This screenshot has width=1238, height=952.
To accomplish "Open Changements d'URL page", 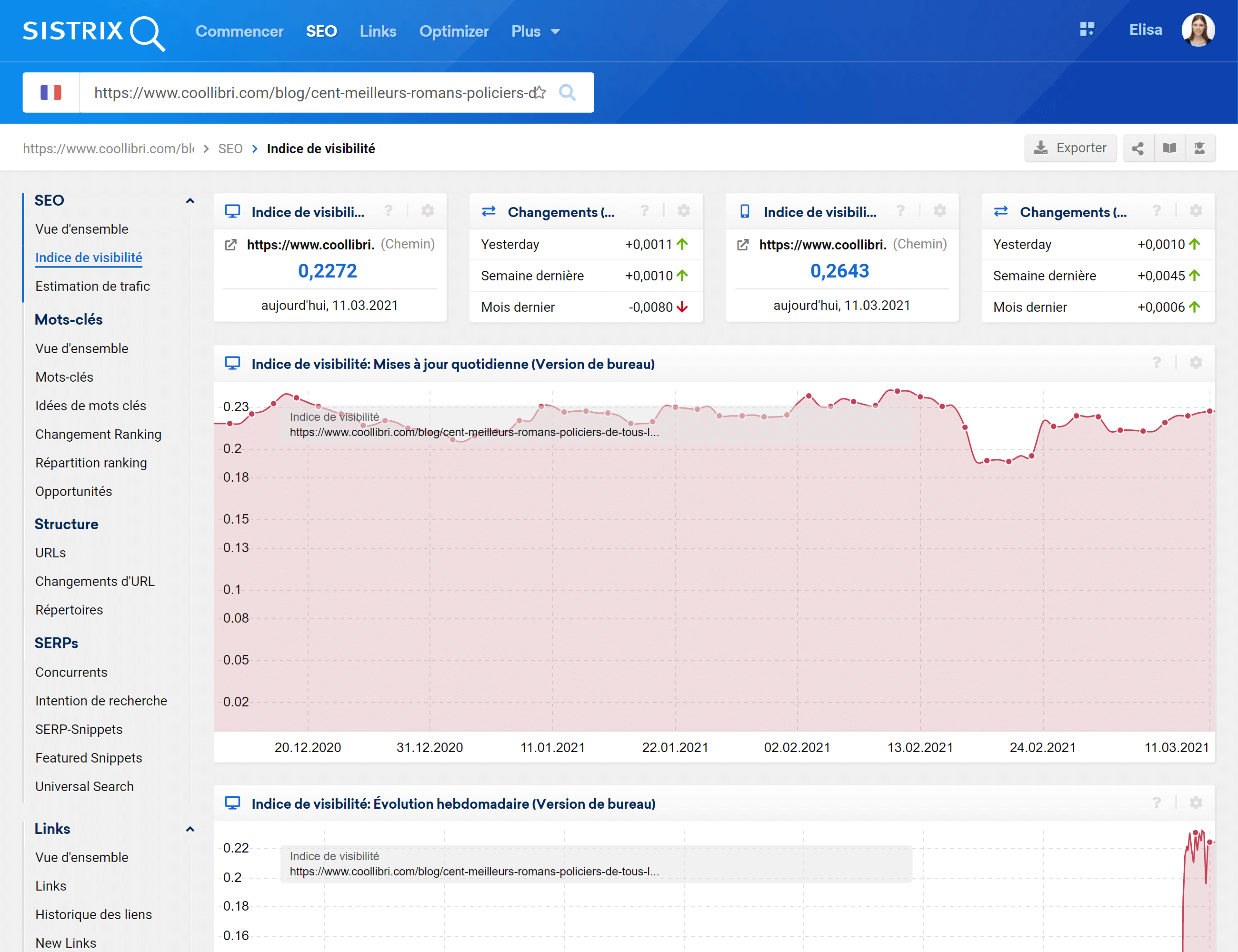I will (x=95, y=581).
